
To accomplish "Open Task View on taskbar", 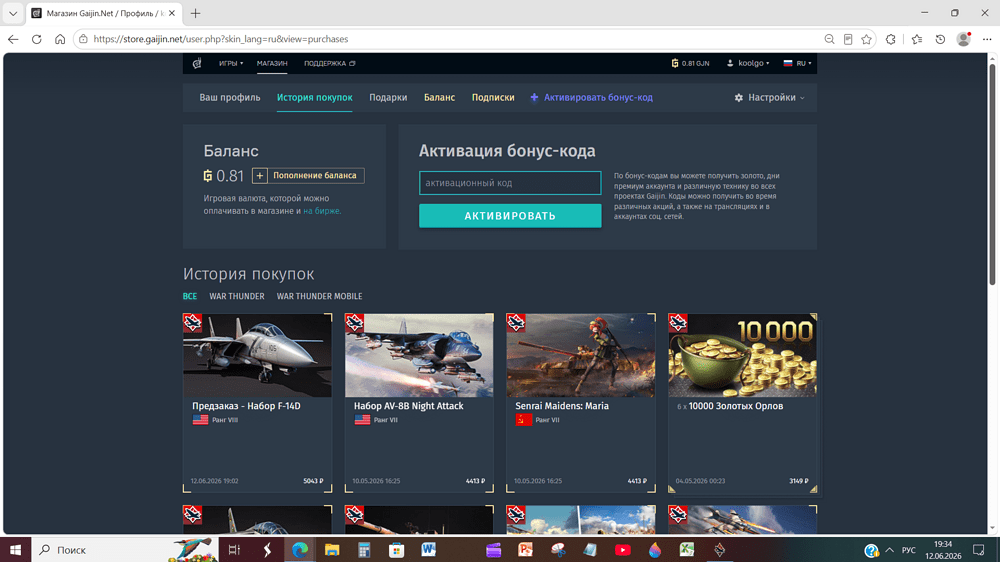I will click(234, 549).
